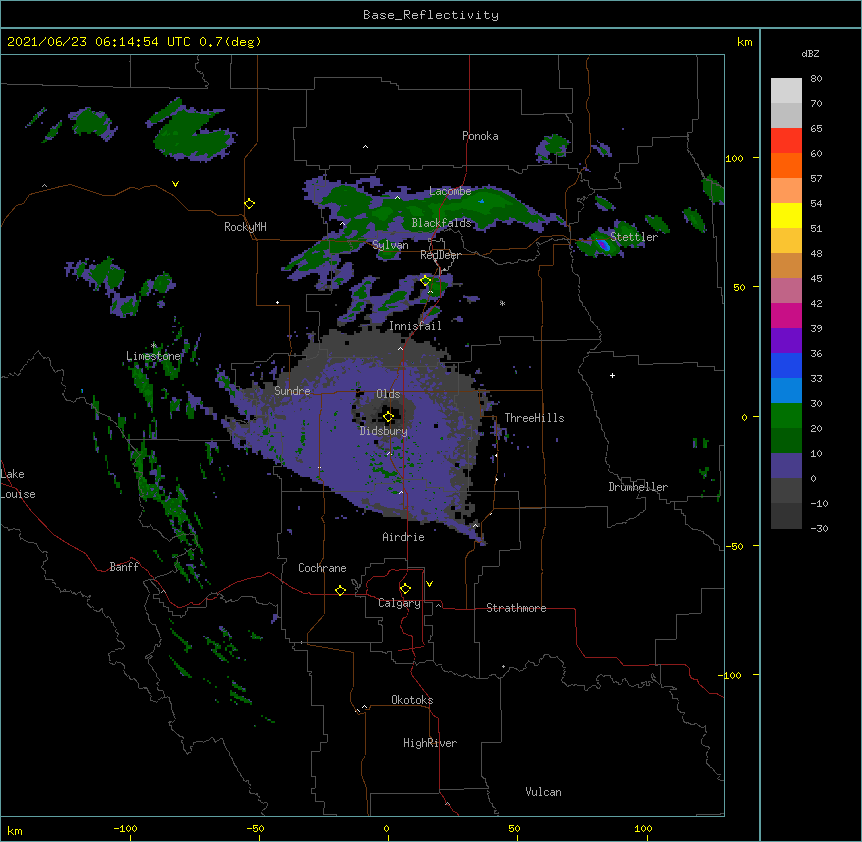Click the Airdrie label
862x842 pixels.
click(403, 537)
